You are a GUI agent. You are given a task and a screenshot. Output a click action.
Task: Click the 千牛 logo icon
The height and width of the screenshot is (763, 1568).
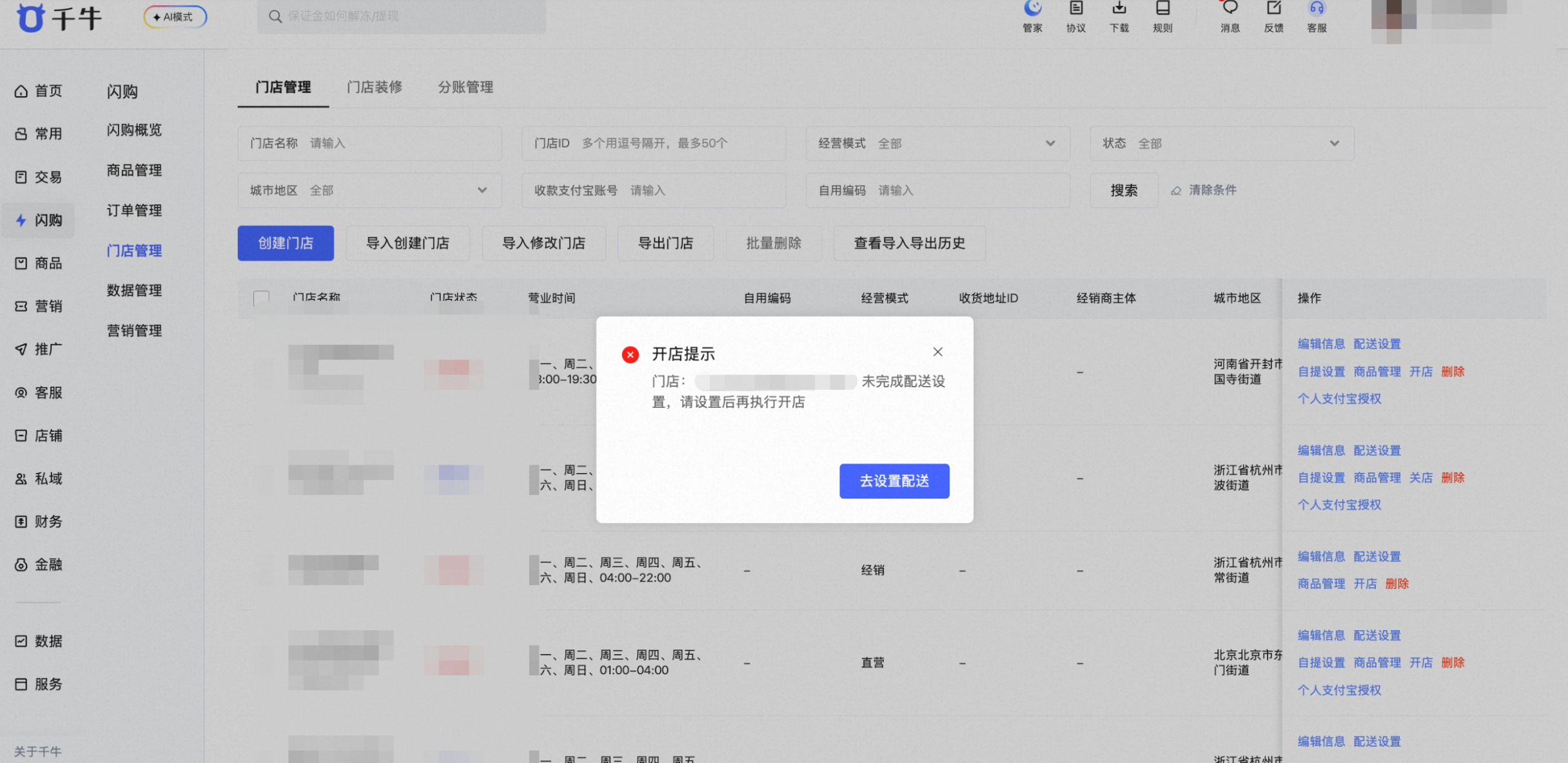click(31, 17)
